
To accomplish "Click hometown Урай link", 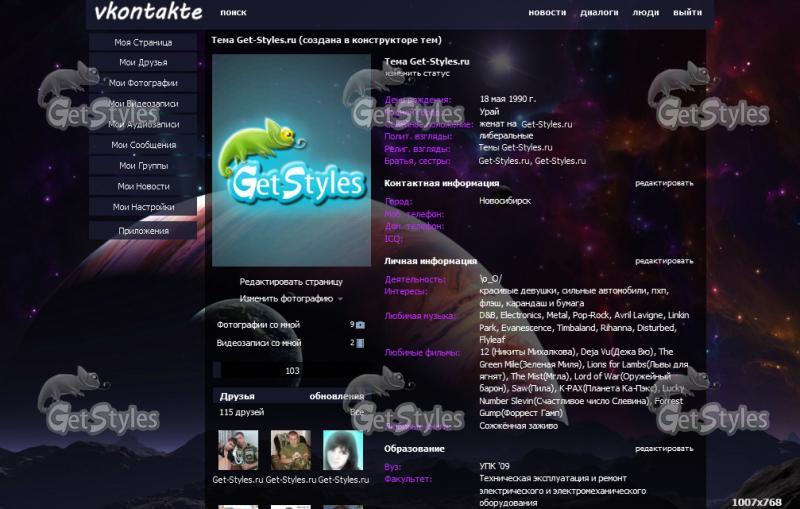I will tap(489, 112).
